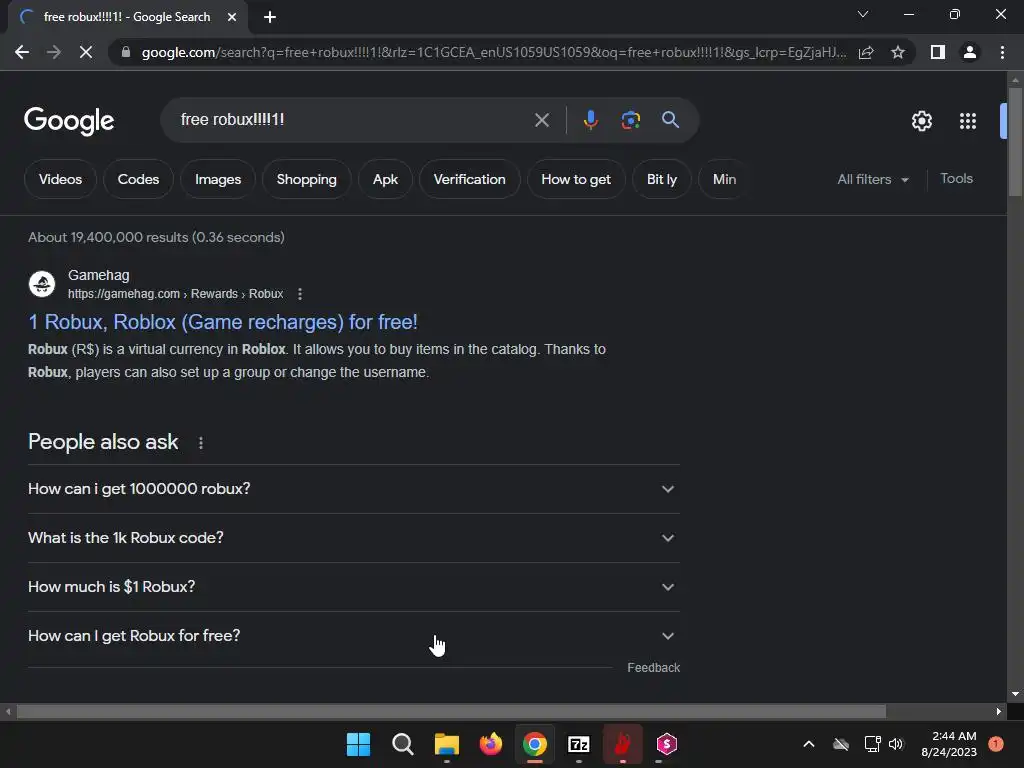The height and width of the screenshot is (768, 1024).
Task: Open '1 Robux, Roblox' result link
Action: click(x=223, y=322)
